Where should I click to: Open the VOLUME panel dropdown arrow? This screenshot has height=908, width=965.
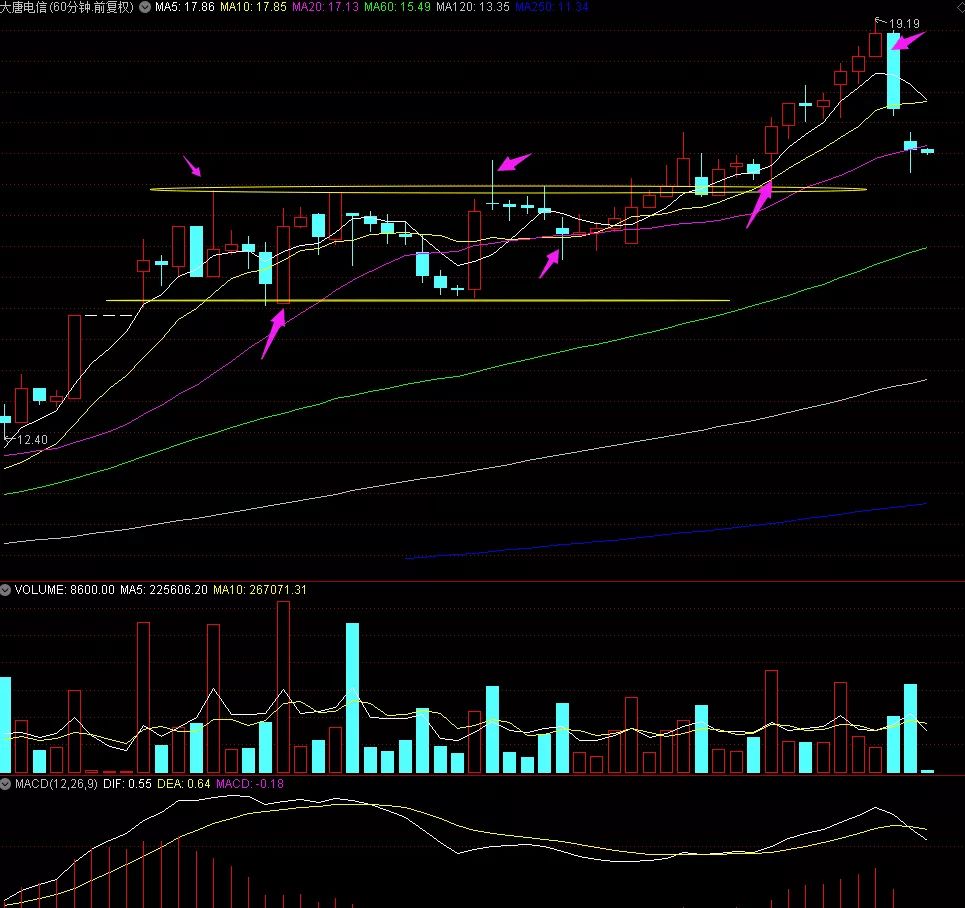click(x=6, y=590)
